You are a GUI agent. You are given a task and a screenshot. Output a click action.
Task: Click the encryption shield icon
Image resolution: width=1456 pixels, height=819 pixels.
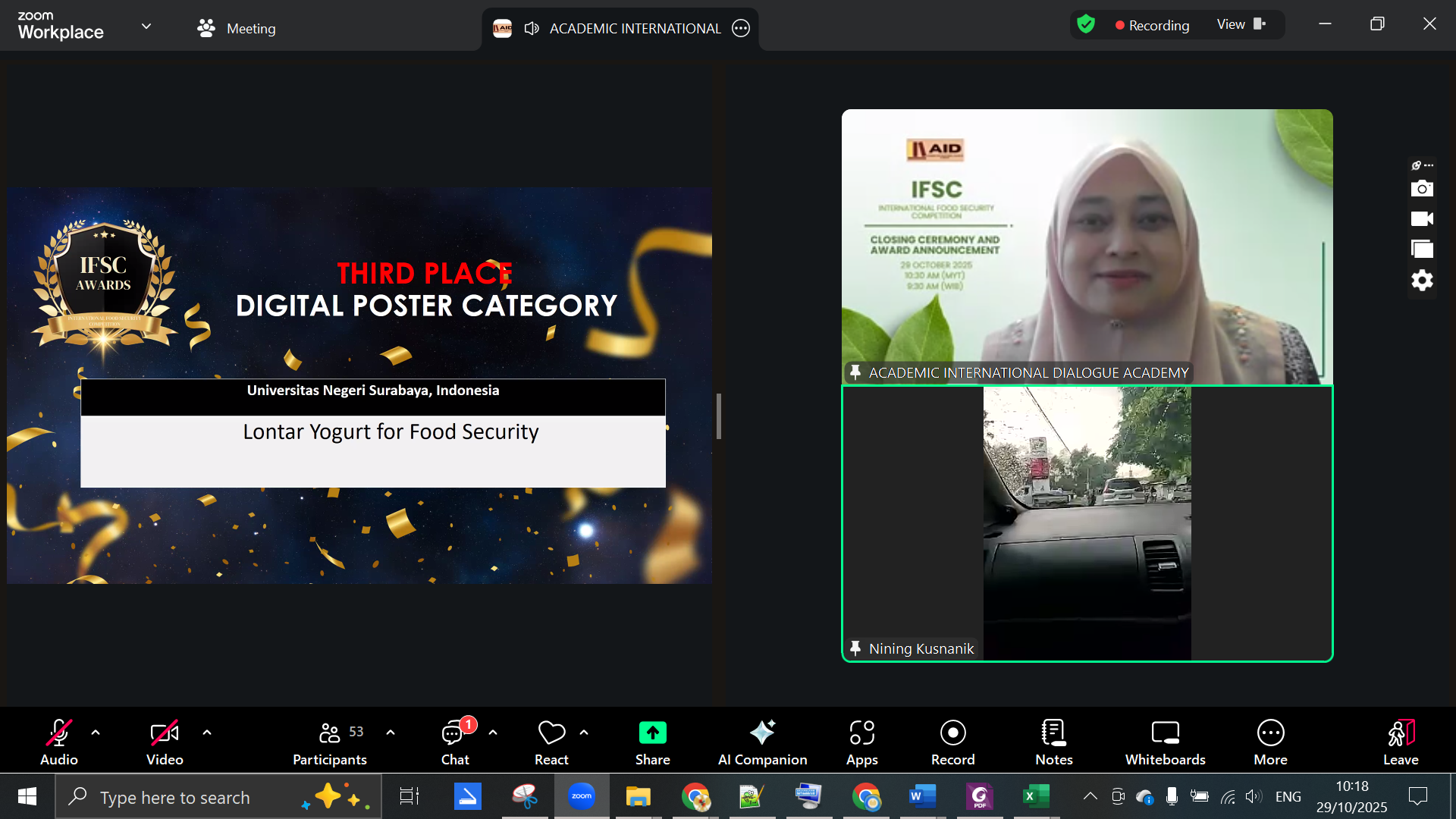pyautogui.click(x=1086, y=25)
